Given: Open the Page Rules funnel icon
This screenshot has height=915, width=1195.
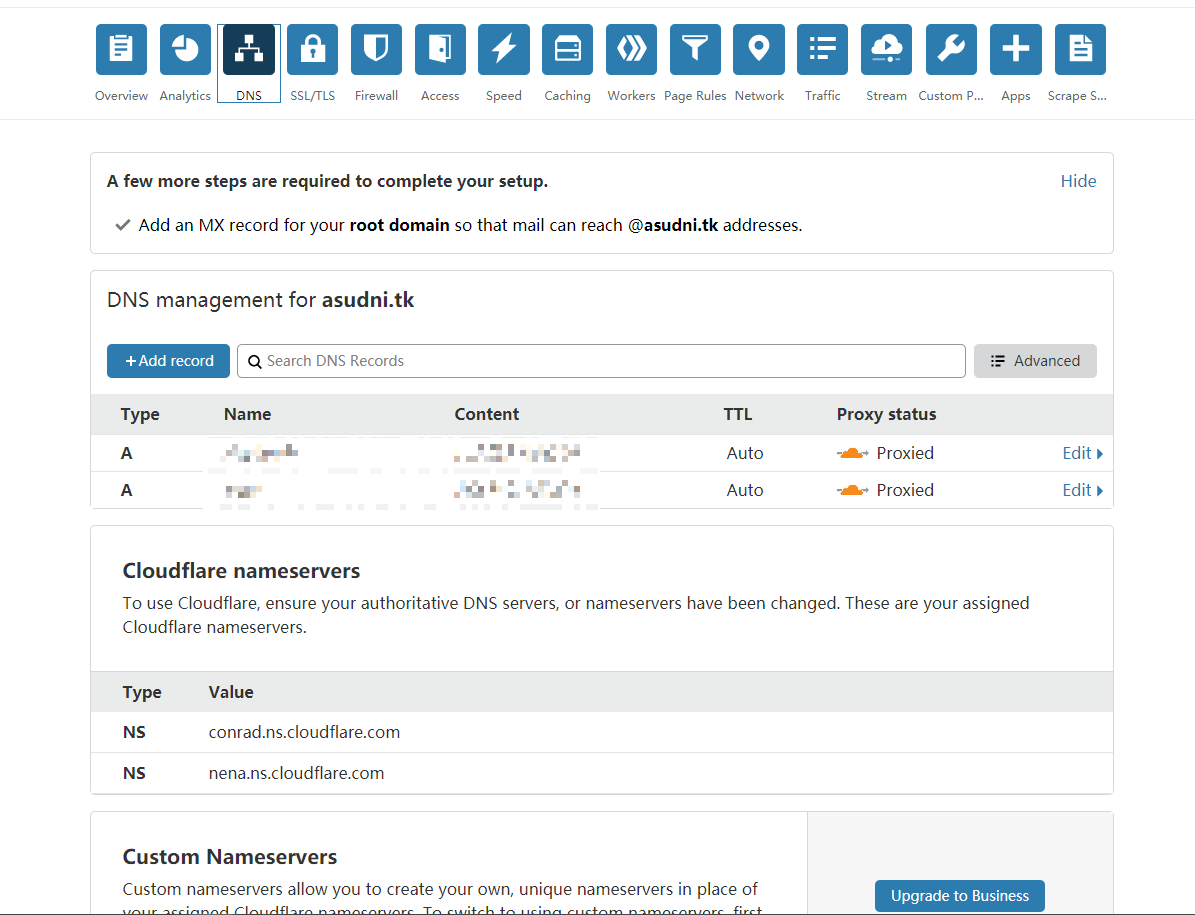Looking at the screenshot, I should 695,50.
